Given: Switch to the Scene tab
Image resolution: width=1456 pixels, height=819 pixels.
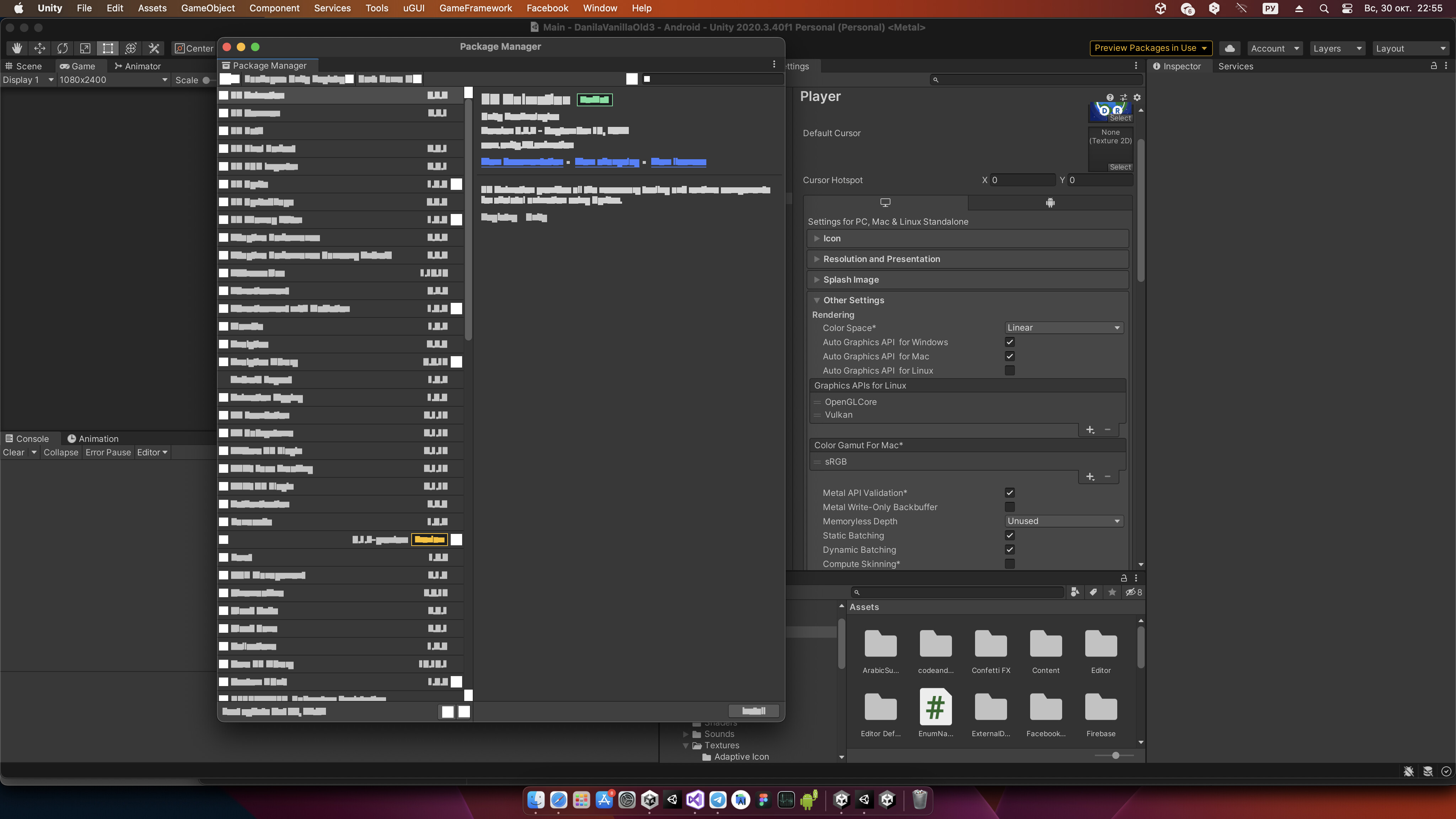Looking at the screenshot, I should pos(24,66).
